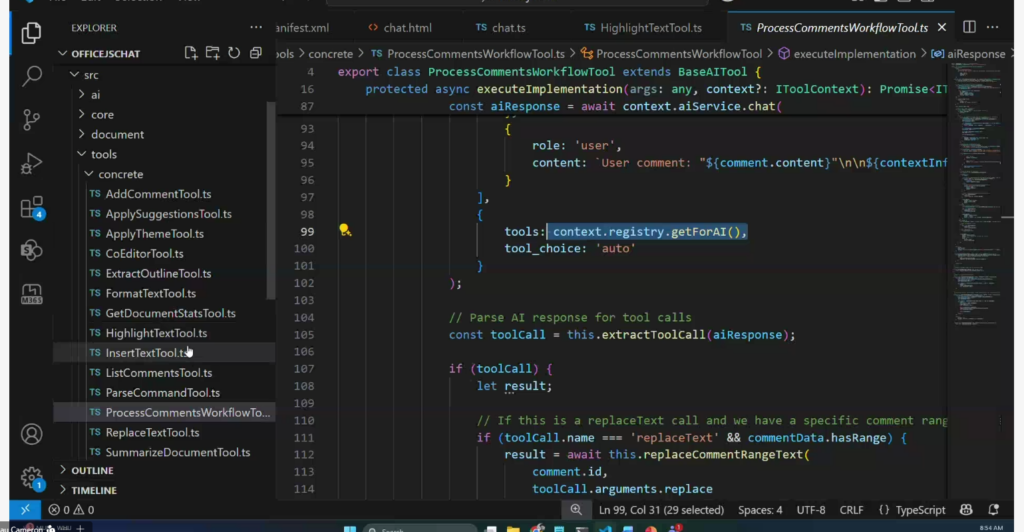The height and width of the screenshot is (532, 1024).
Task: Switch to the chat.html tab
Action: tap(400, 27)
